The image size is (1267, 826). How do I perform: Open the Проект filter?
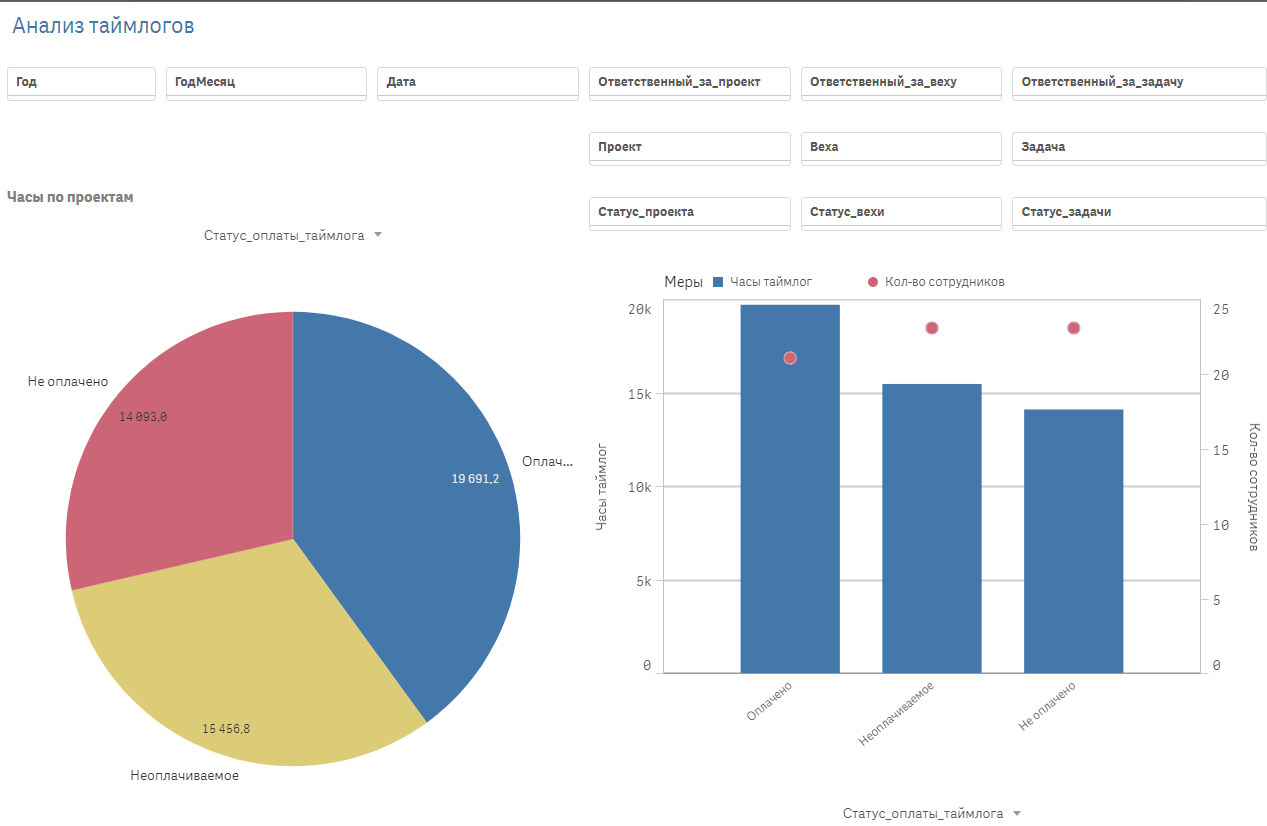(x=689, y=147)
